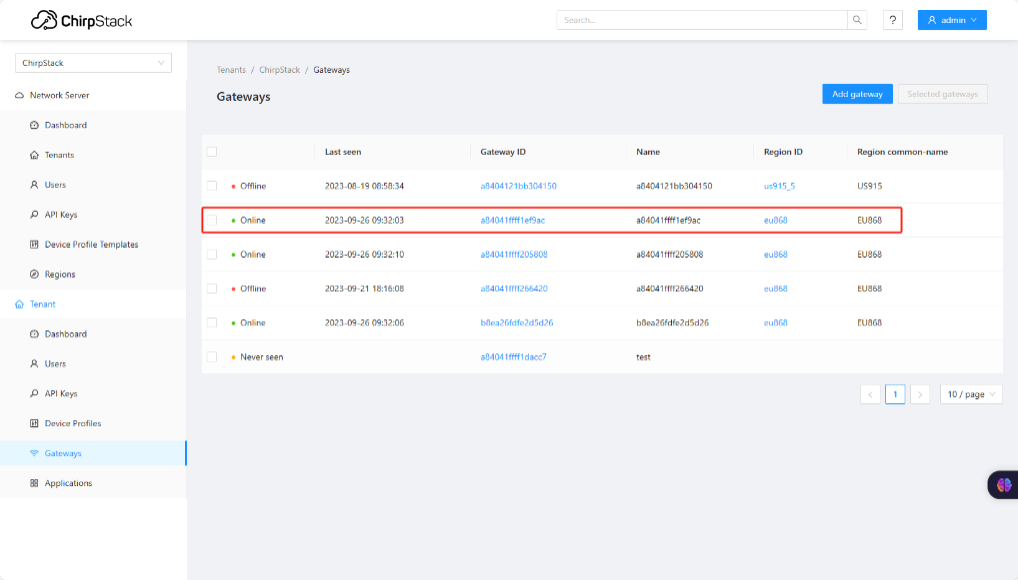Click the API Keys icon under Tenant

tap(34, 393)
